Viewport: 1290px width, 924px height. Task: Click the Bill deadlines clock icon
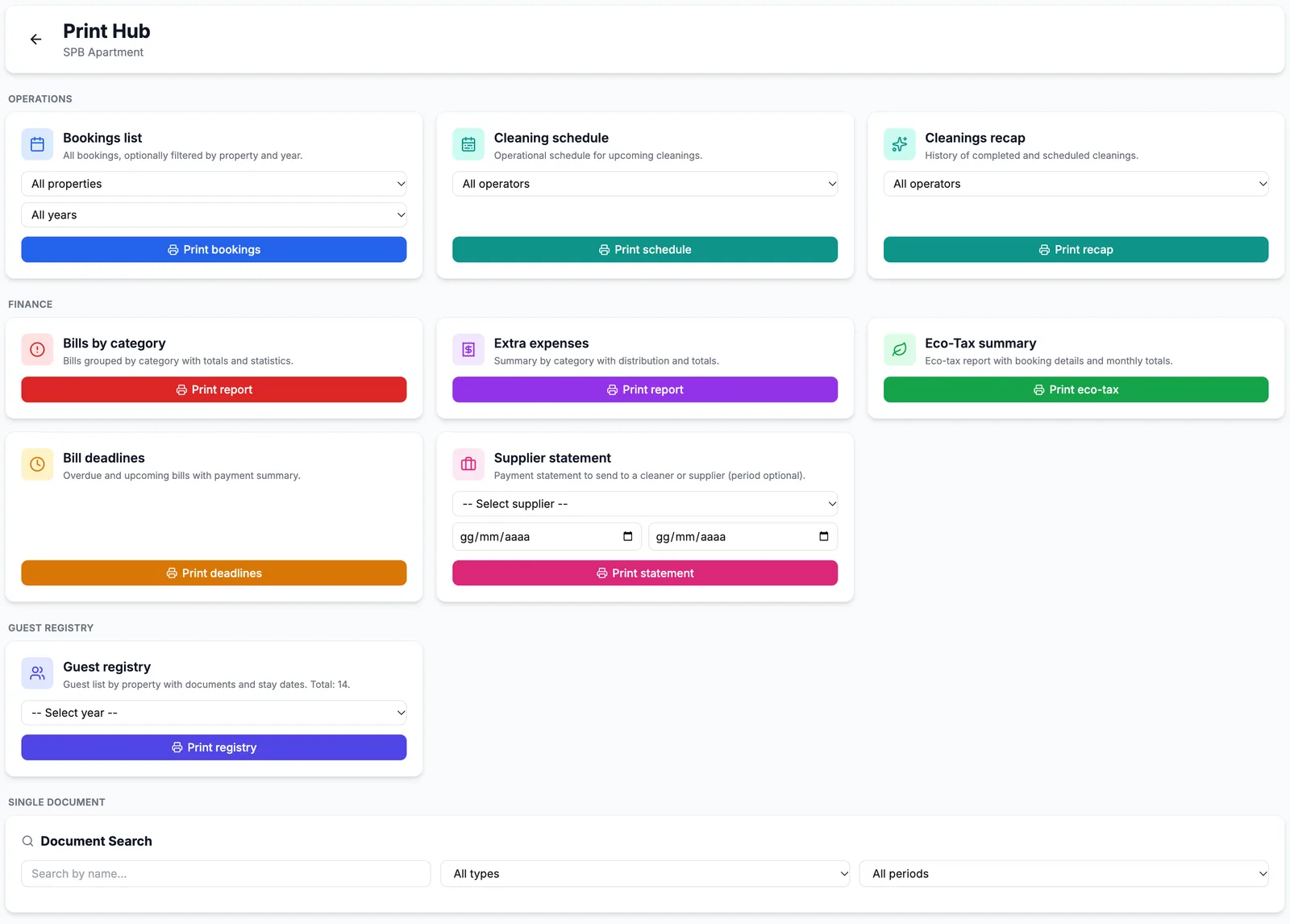point(37,464)
